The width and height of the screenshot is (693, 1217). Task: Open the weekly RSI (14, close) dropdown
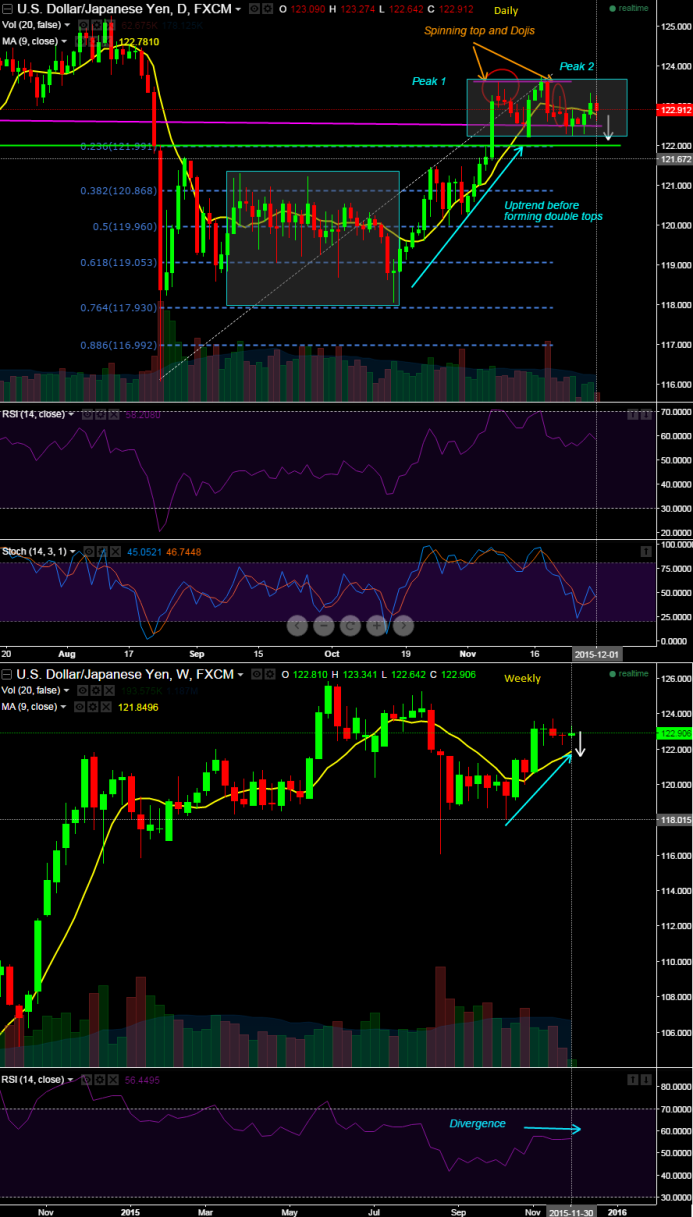pos(71,1080)
